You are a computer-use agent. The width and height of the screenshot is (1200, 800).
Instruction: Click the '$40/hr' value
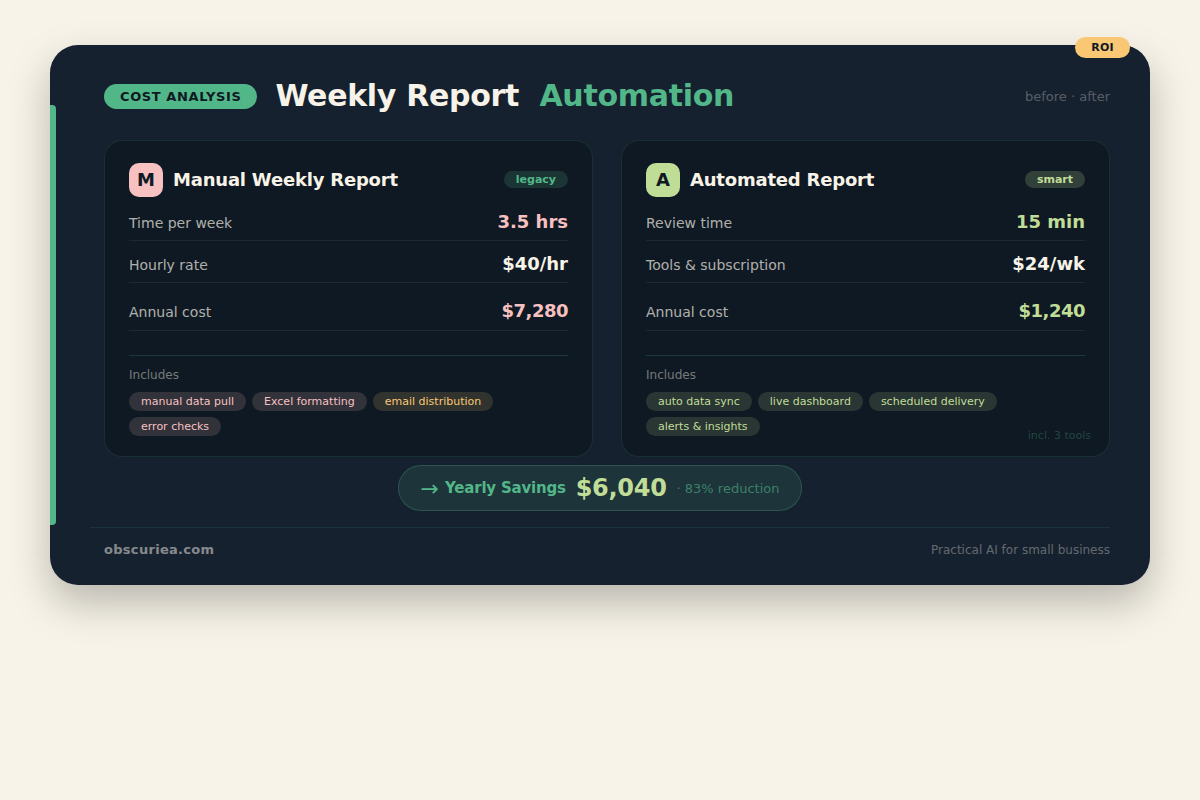click(535, 264)
